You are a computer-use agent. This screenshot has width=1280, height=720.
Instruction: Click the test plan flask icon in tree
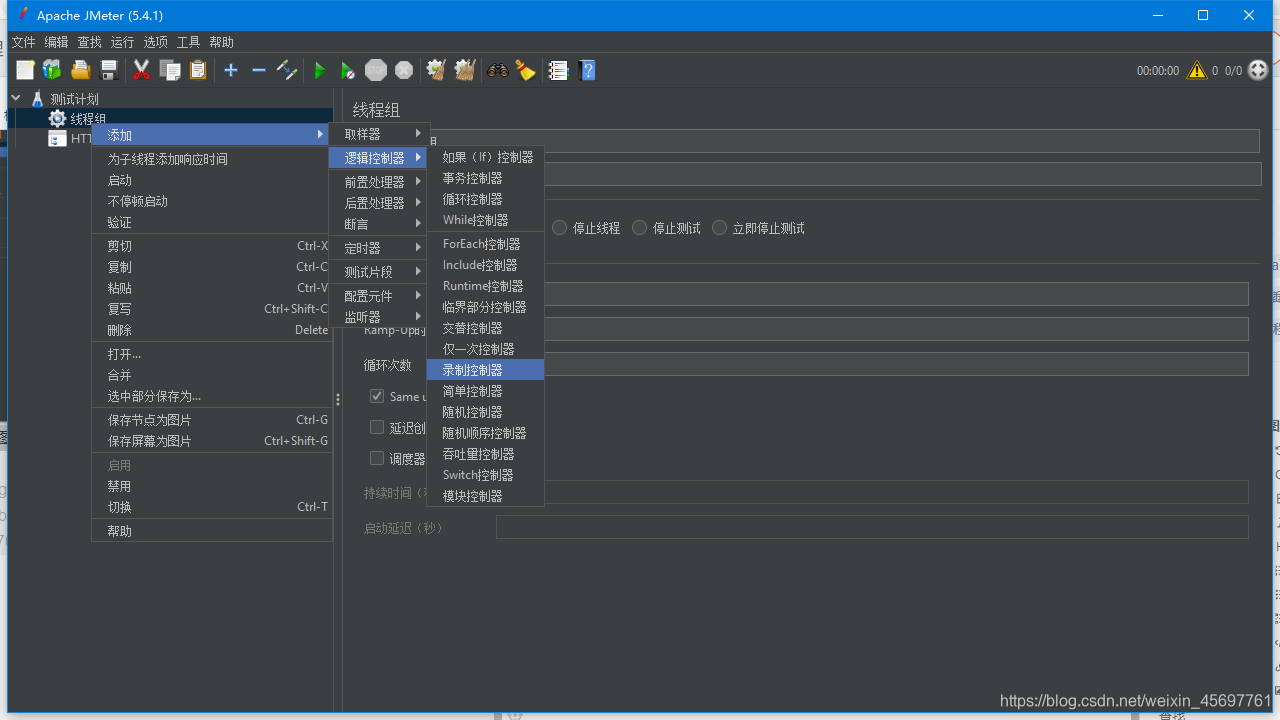coord(37,99)
